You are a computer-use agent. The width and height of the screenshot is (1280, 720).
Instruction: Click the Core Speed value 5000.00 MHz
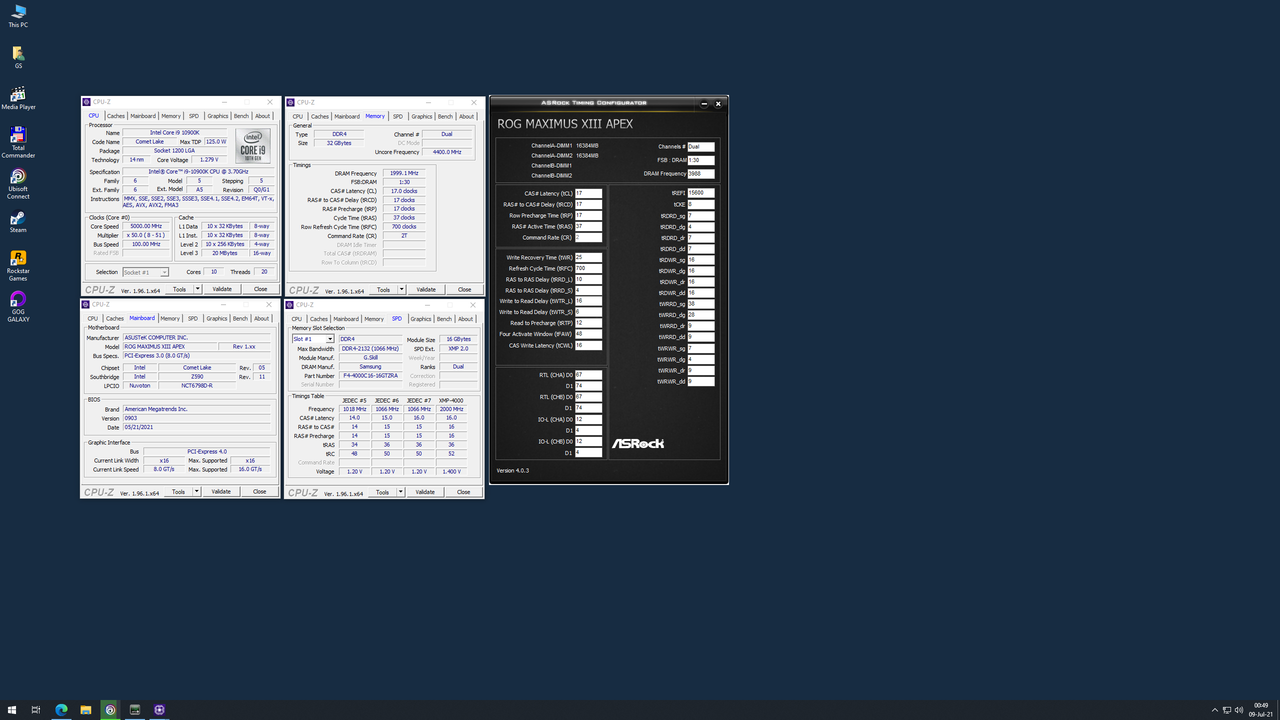tap(146, 227)
